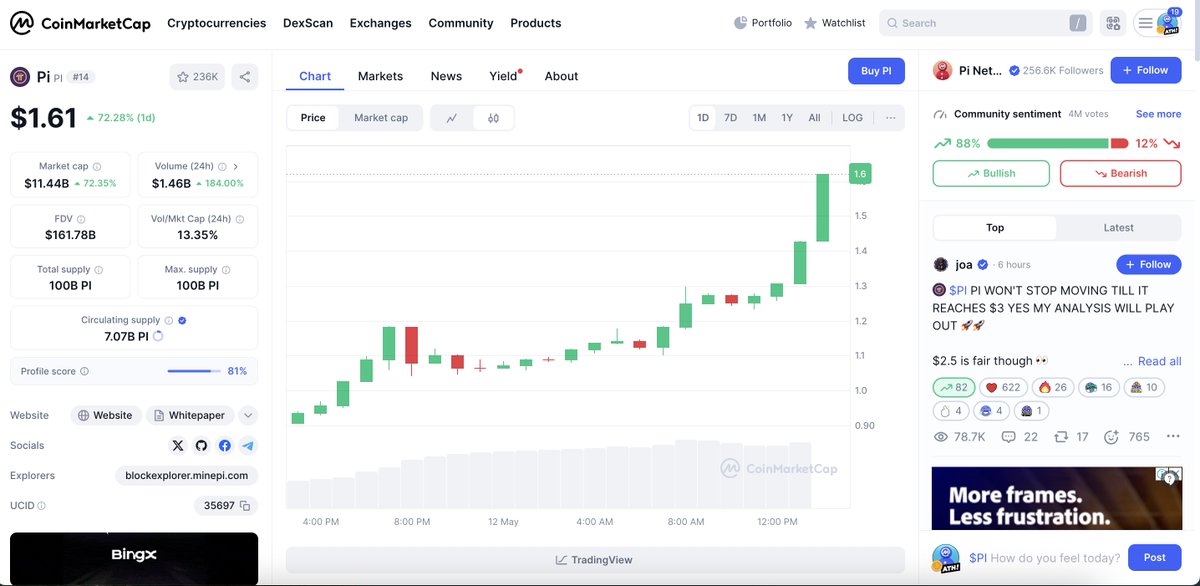Open the TradingView chart button
Screen dimensions: 1200x586
(594, 560)
